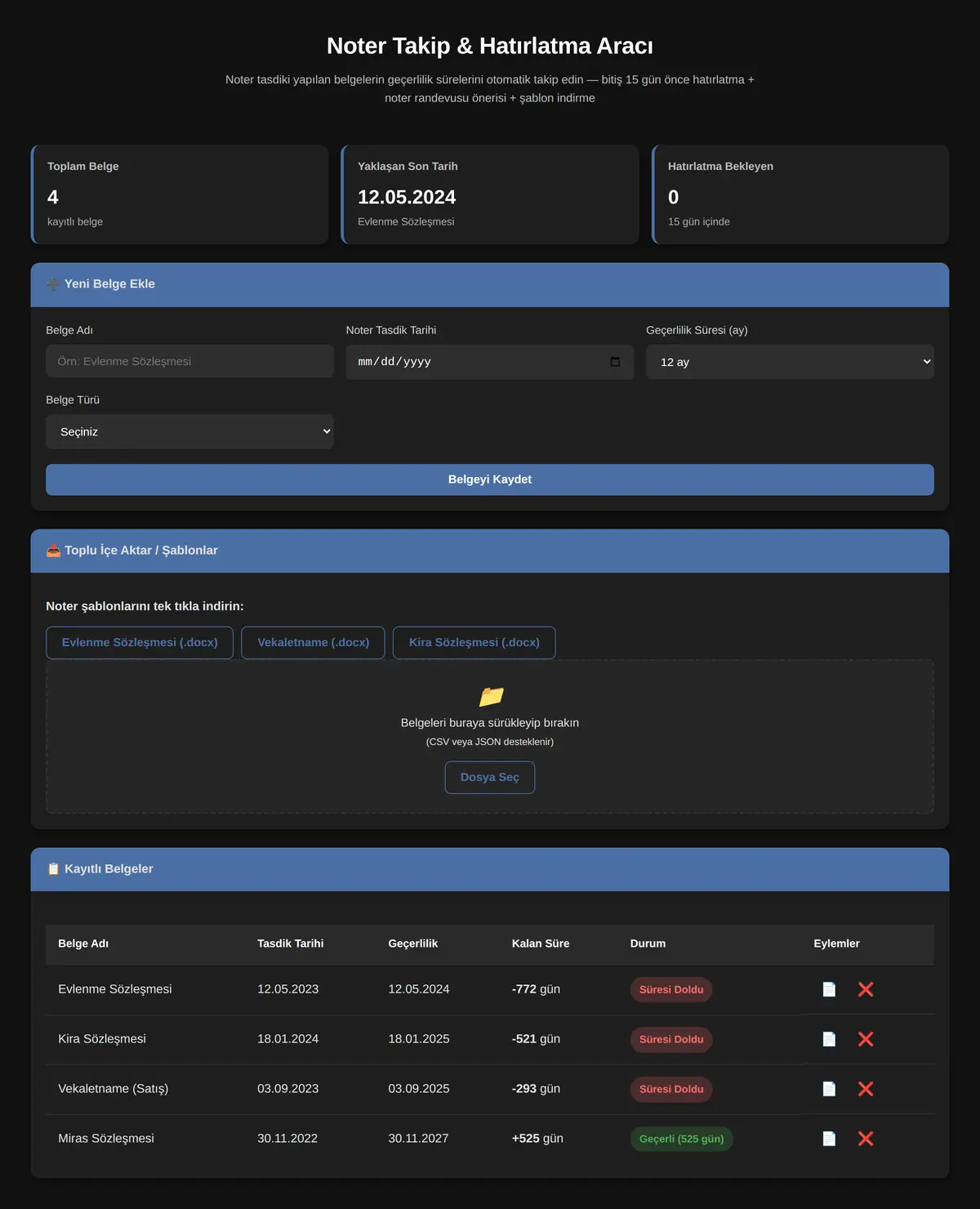Save the document with Belgeyi Kaydet

pyautogui.click(x=490, y=480)
